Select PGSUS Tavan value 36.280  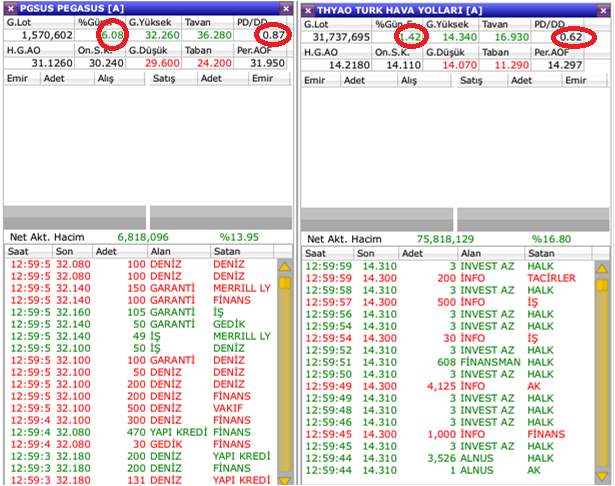tap(214, 35)
